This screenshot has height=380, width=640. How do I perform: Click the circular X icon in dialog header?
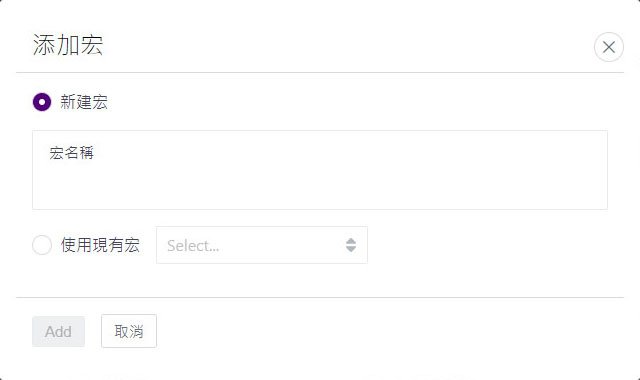(x=609, y=47)
